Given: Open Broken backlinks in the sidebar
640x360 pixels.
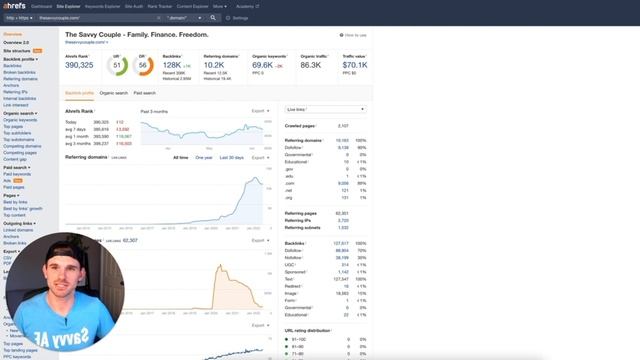Looking at the screenshot, I should (19, 72).
